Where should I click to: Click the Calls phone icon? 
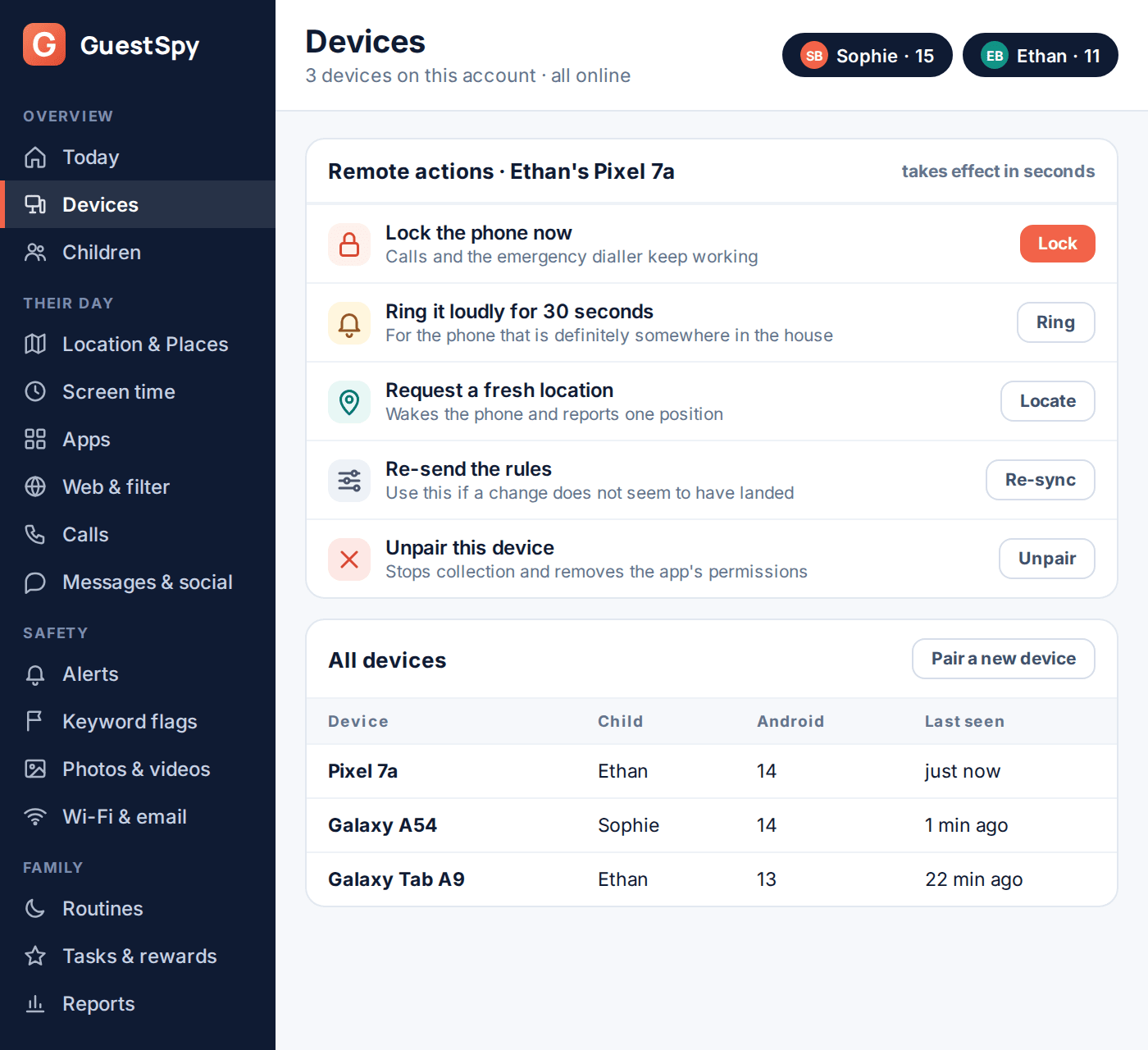35,534
